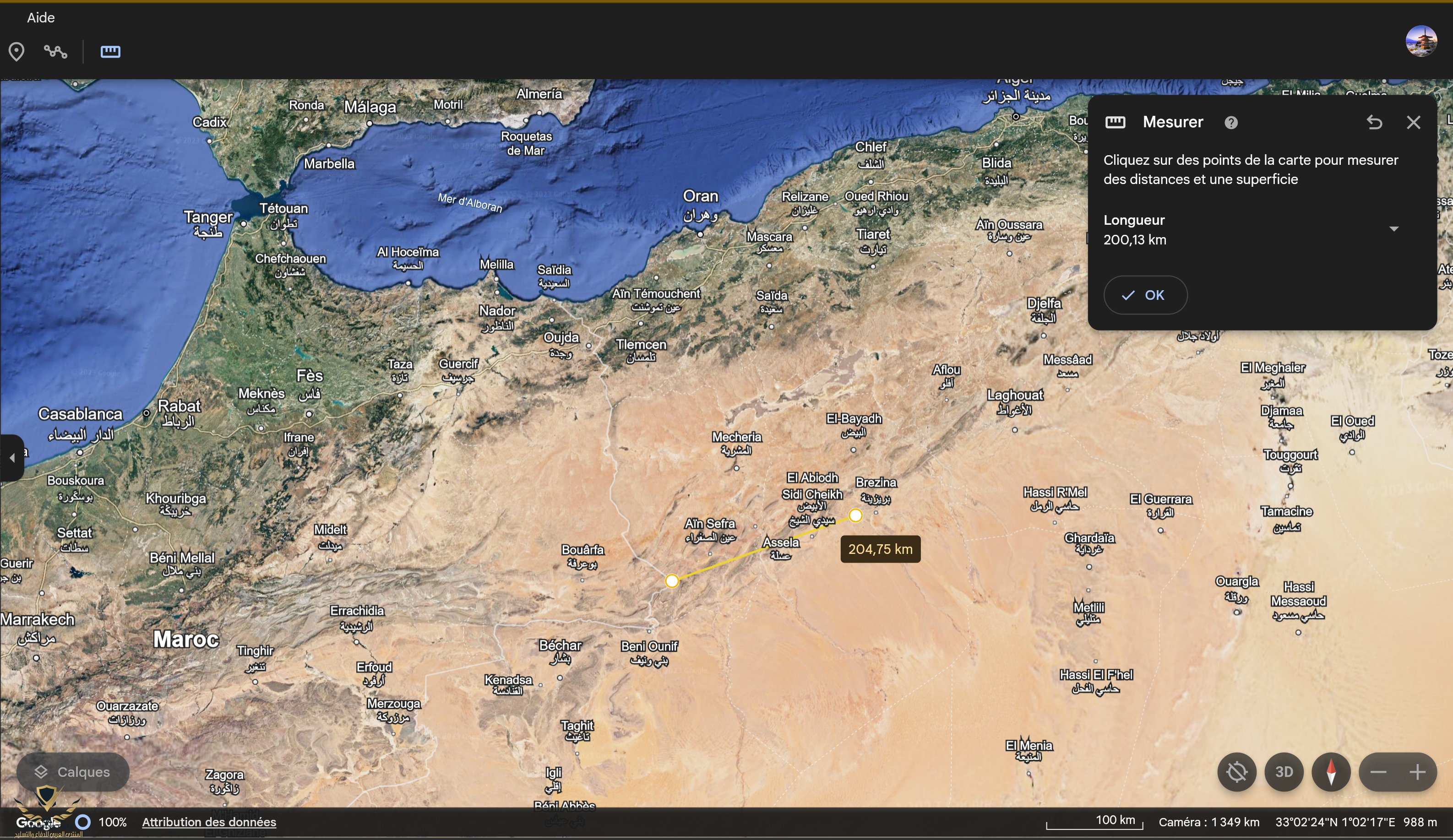Toggle the 3D view button

pos(1284,771)
